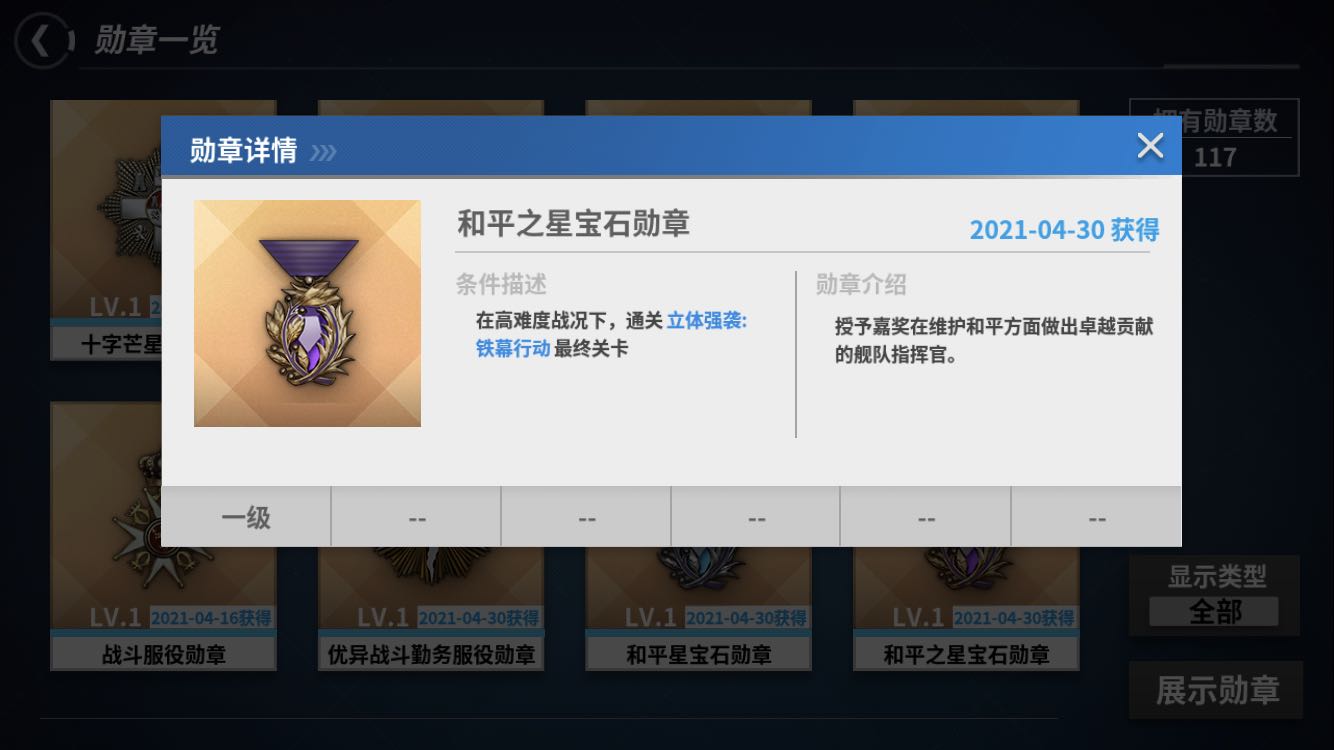Click the 2021-04-30 获得 date label
Image resolution: width=1334 pixels, height=750 pixels.
click(1064, 229)
